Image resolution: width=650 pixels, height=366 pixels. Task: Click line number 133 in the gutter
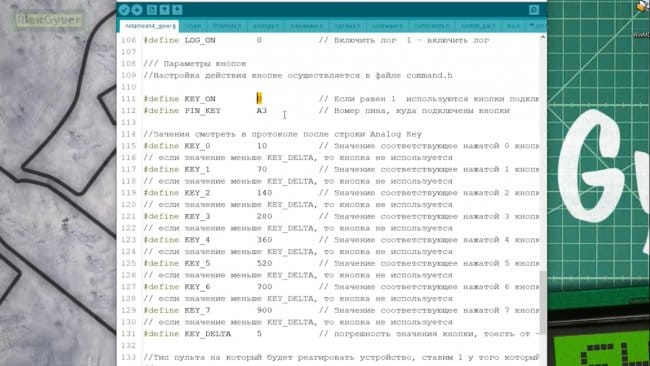(x=129, y=357)
